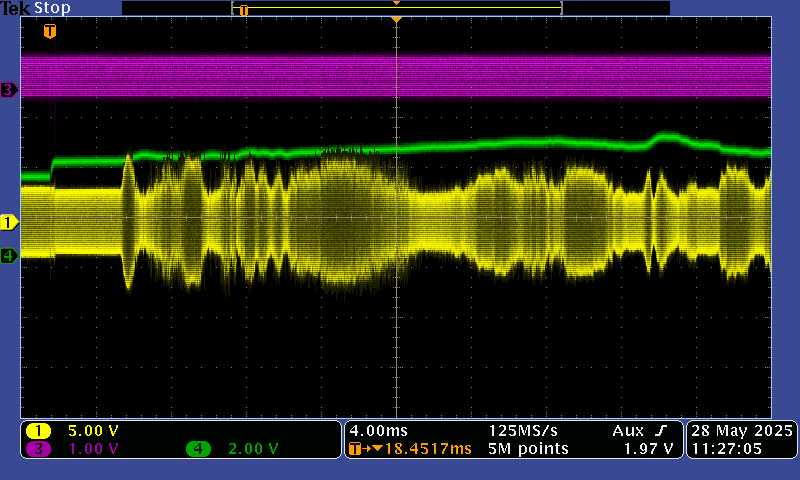Click the Stop acquisition status
Viewport: 800px width, 480px height.
tap(52, 8)
